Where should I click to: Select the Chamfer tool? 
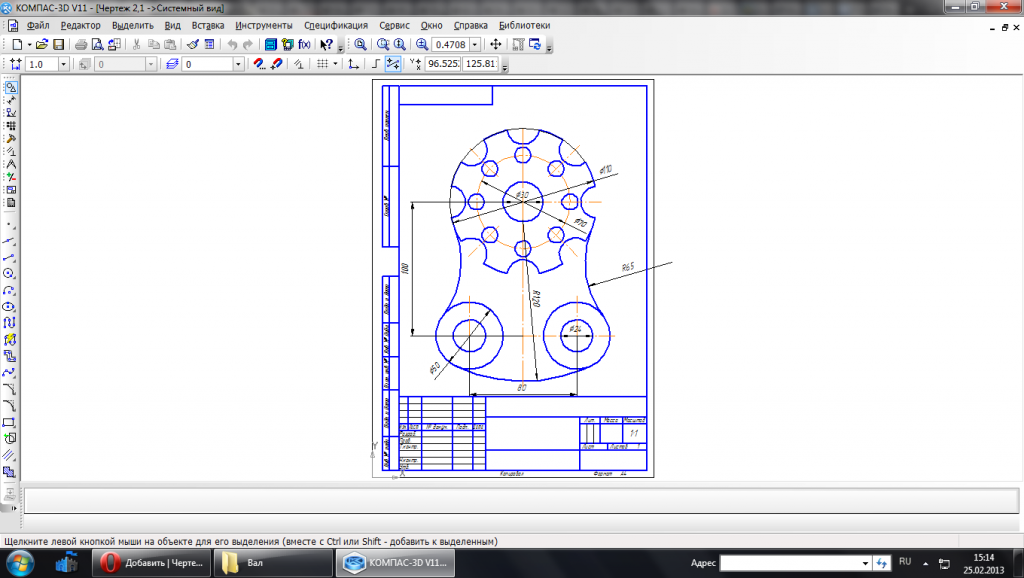point(9,389)
